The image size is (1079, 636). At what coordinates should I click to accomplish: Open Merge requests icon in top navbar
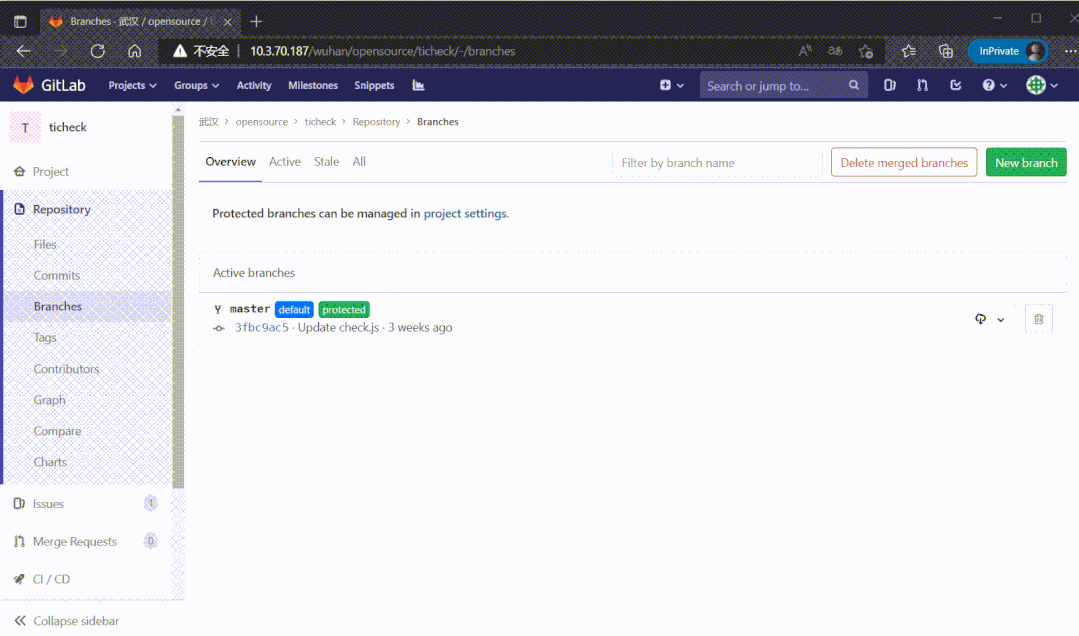point(922,86)
